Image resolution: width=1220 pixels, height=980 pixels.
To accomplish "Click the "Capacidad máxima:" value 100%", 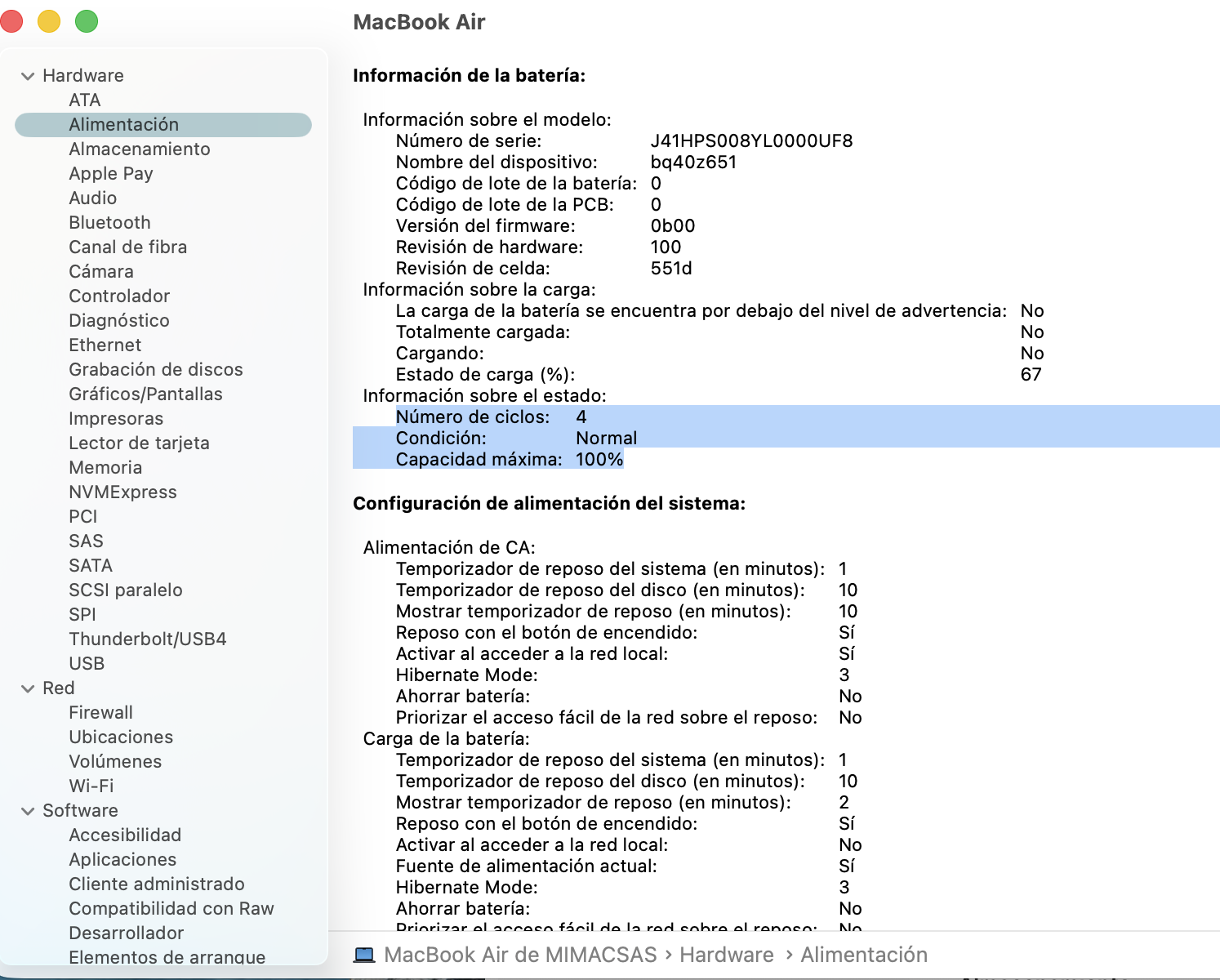I will click(599, 459).
